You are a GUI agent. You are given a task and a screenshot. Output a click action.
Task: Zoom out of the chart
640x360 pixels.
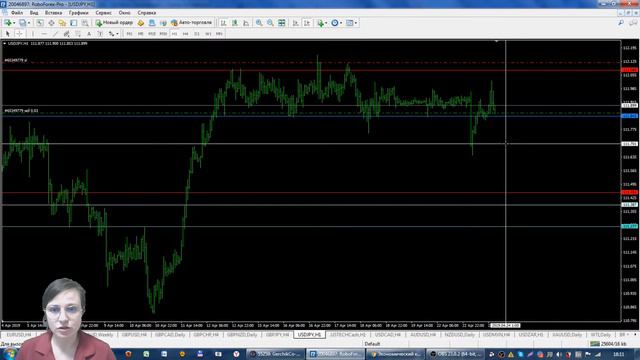point(270,23)
